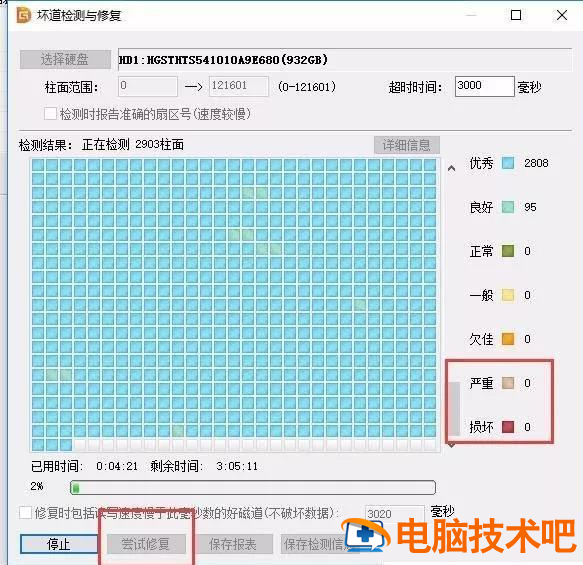Click the blue 优秀 legend color swatch
This screenshot has height=565, width=583.
pos(508,163)
